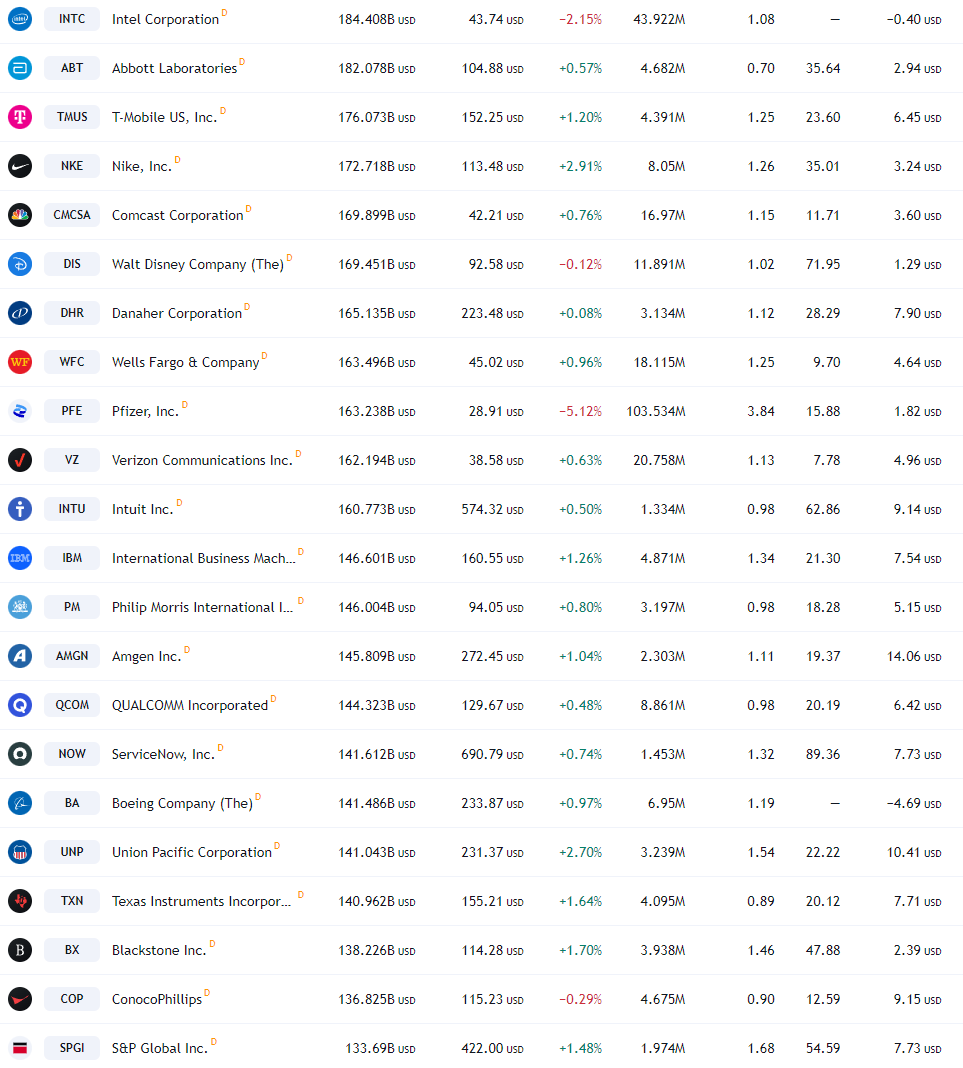Click the IBM logo icon
Screen dimensions: 963x1068
tap(20, 558)
